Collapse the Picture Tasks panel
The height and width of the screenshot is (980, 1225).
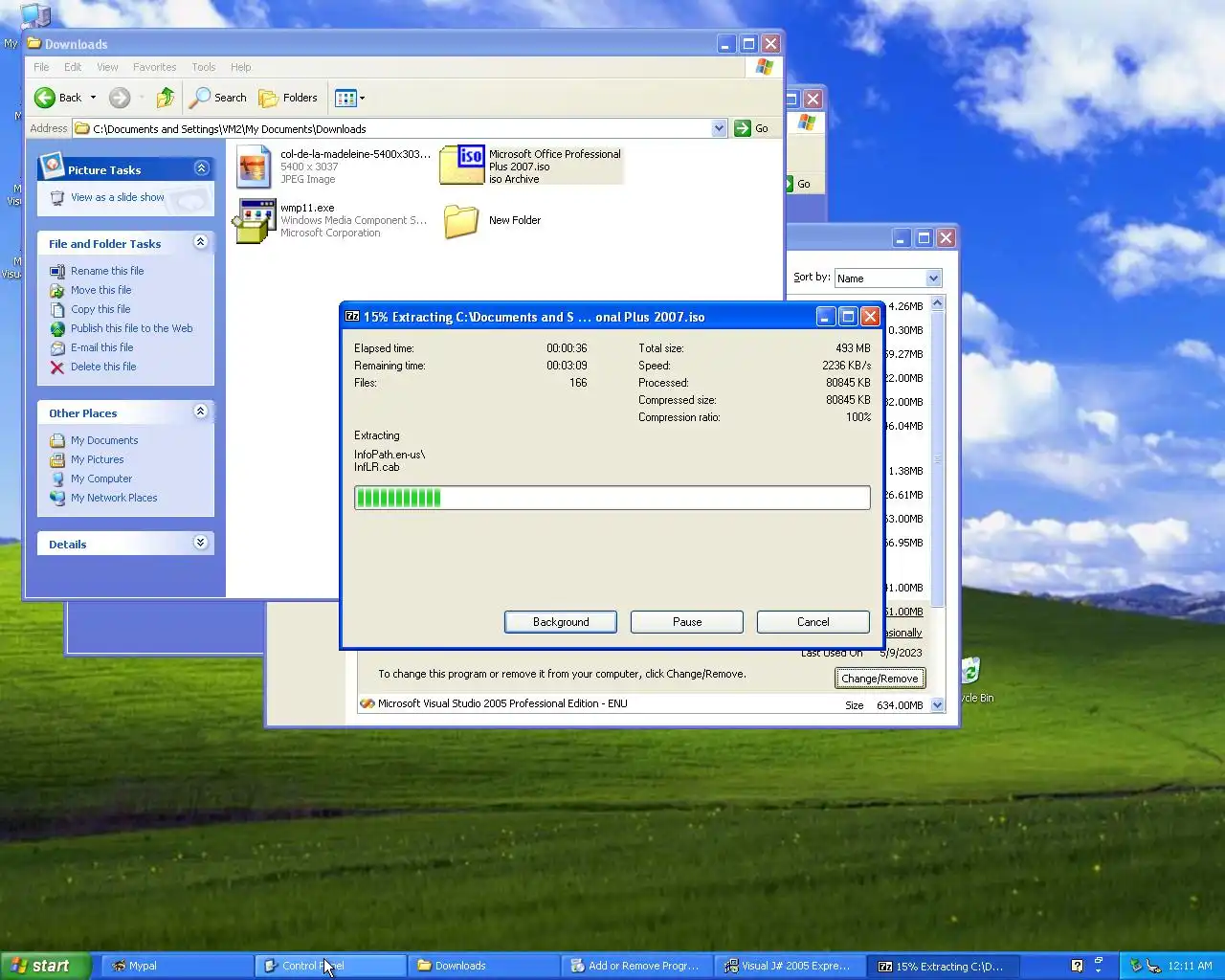coord(201,168)
